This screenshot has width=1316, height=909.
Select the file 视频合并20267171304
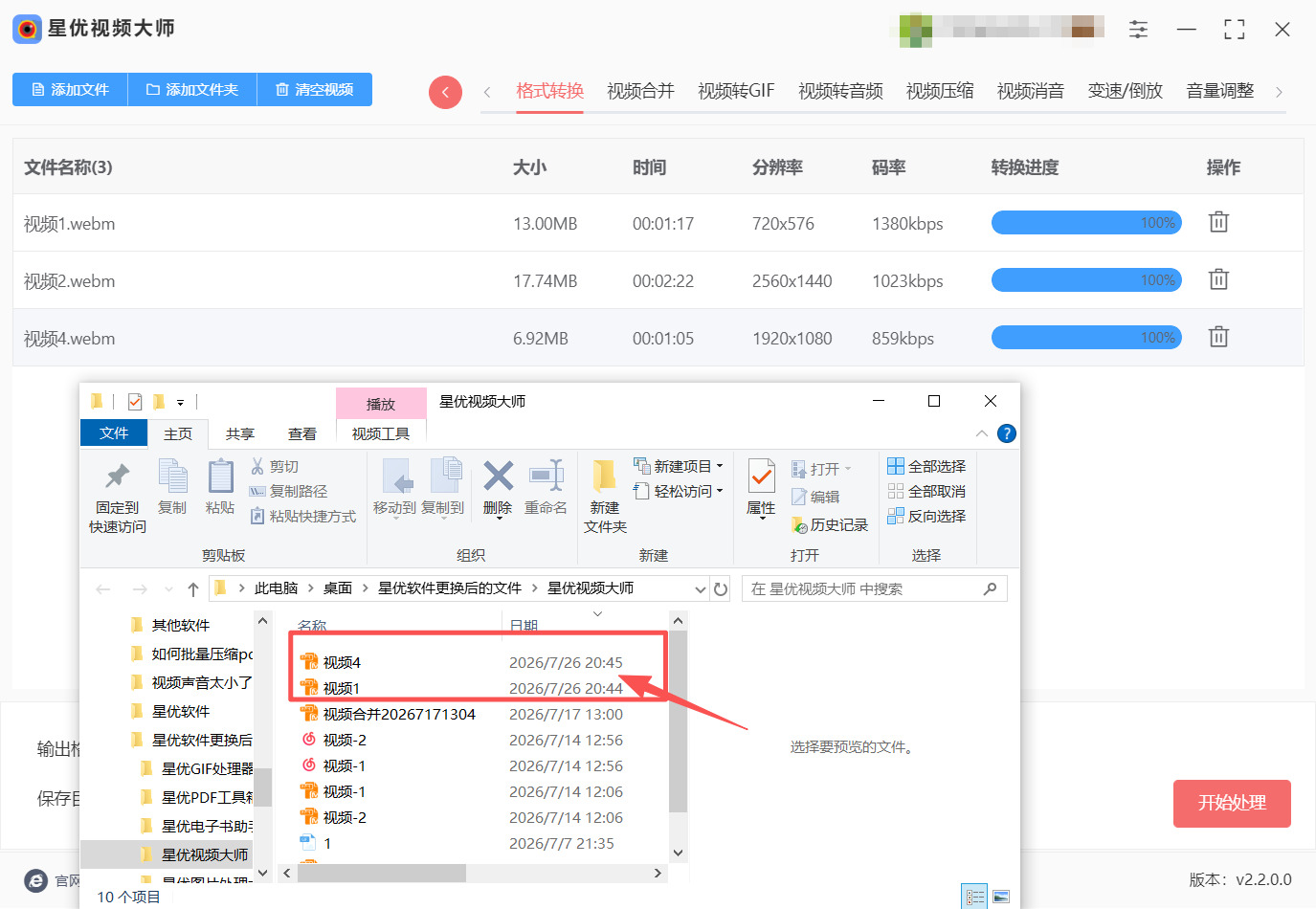pyautogui.click(x=399, y=714)
